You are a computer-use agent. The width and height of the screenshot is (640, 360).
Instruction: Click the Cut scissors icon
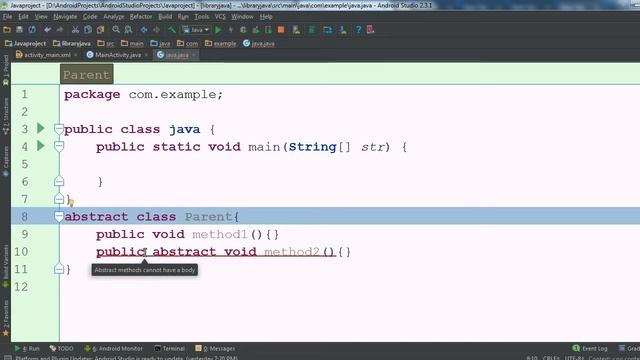click(75, 30)
